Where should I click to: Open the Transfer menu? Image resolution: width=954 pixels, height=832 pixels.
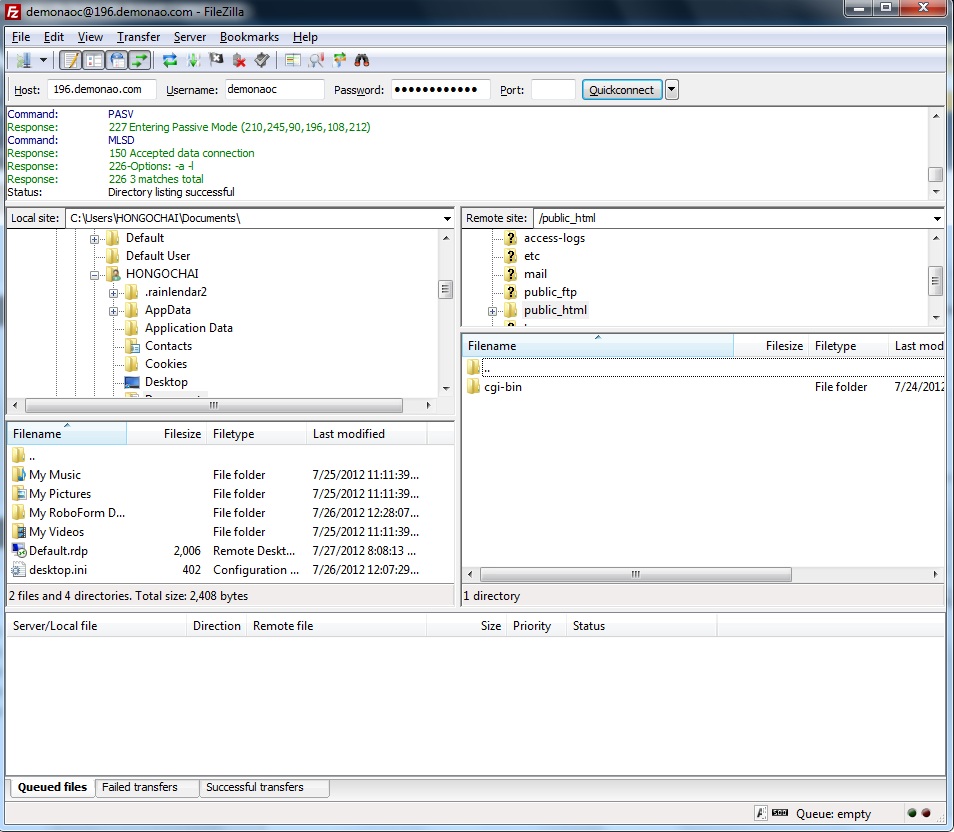click(138, 37)
